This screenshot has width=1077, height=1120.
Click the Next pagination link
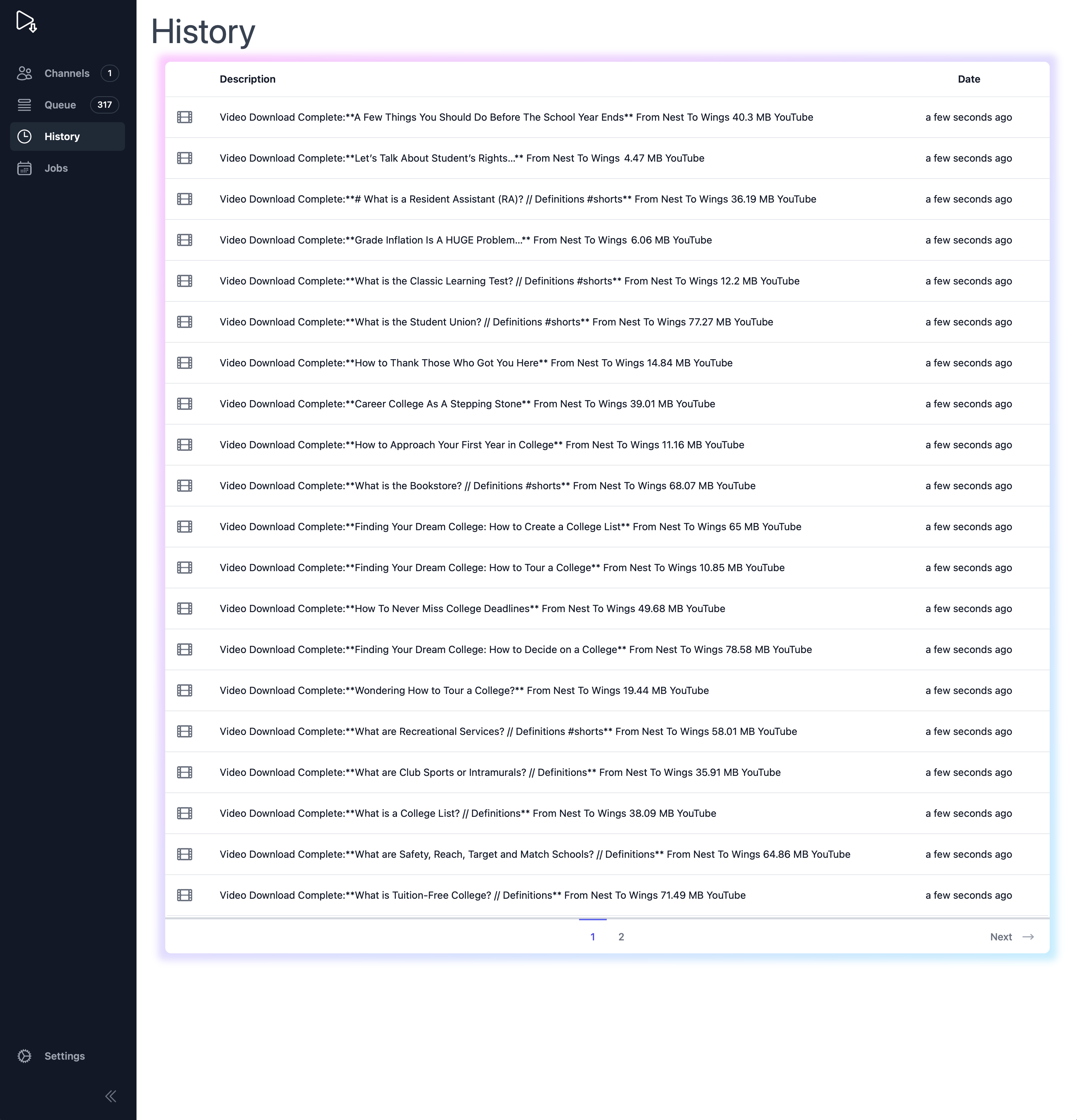click(1000, 936)
